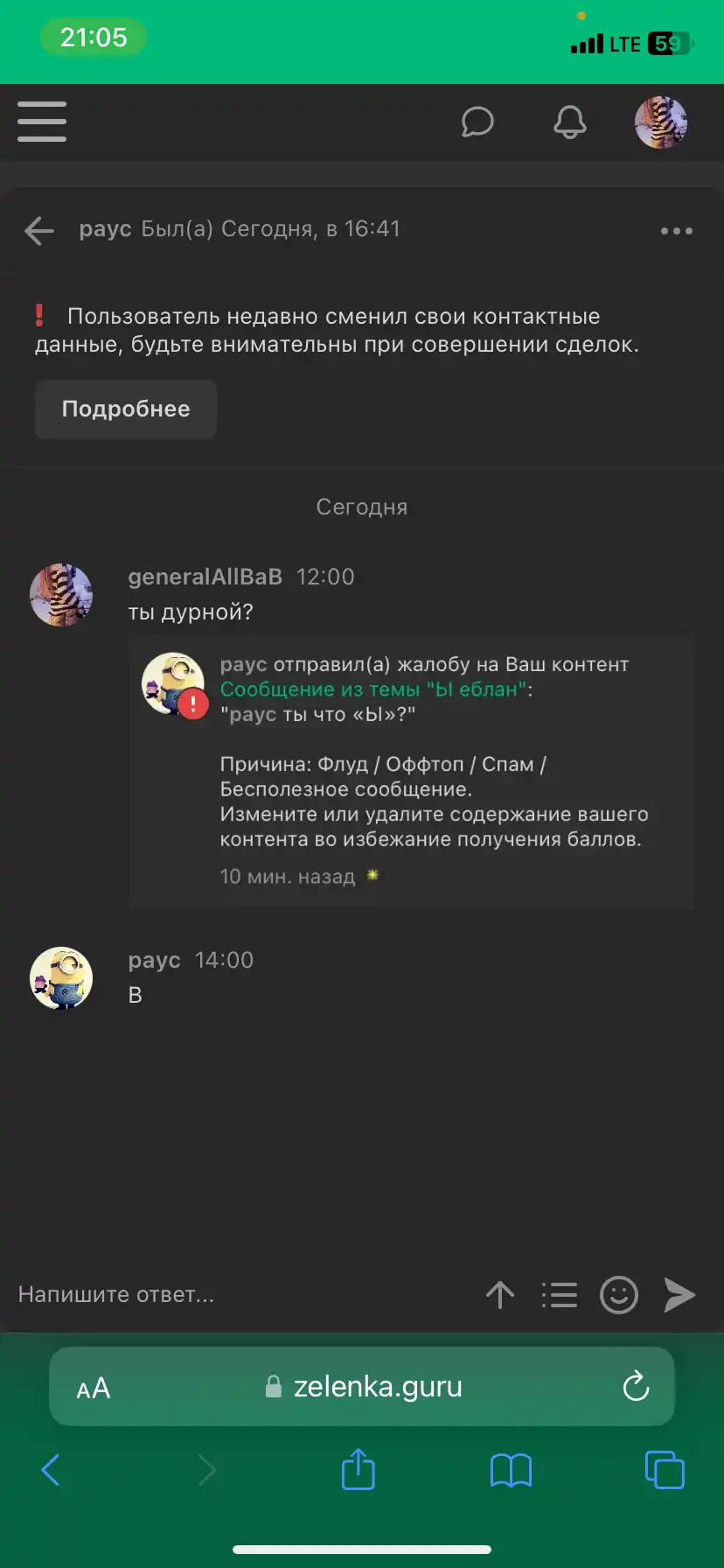Reload the zelenka.guru page
Screen dimensions: 724x1568
636,1387
